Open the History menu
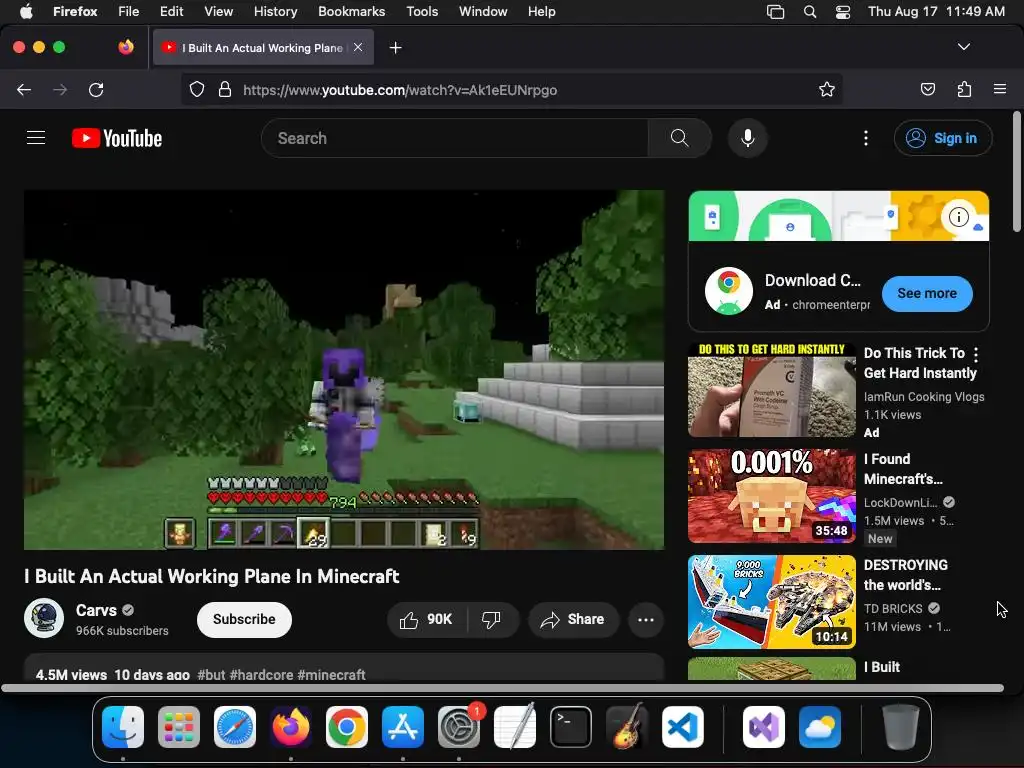Viewport: 1024px width, 768px height. click(275, 12)
